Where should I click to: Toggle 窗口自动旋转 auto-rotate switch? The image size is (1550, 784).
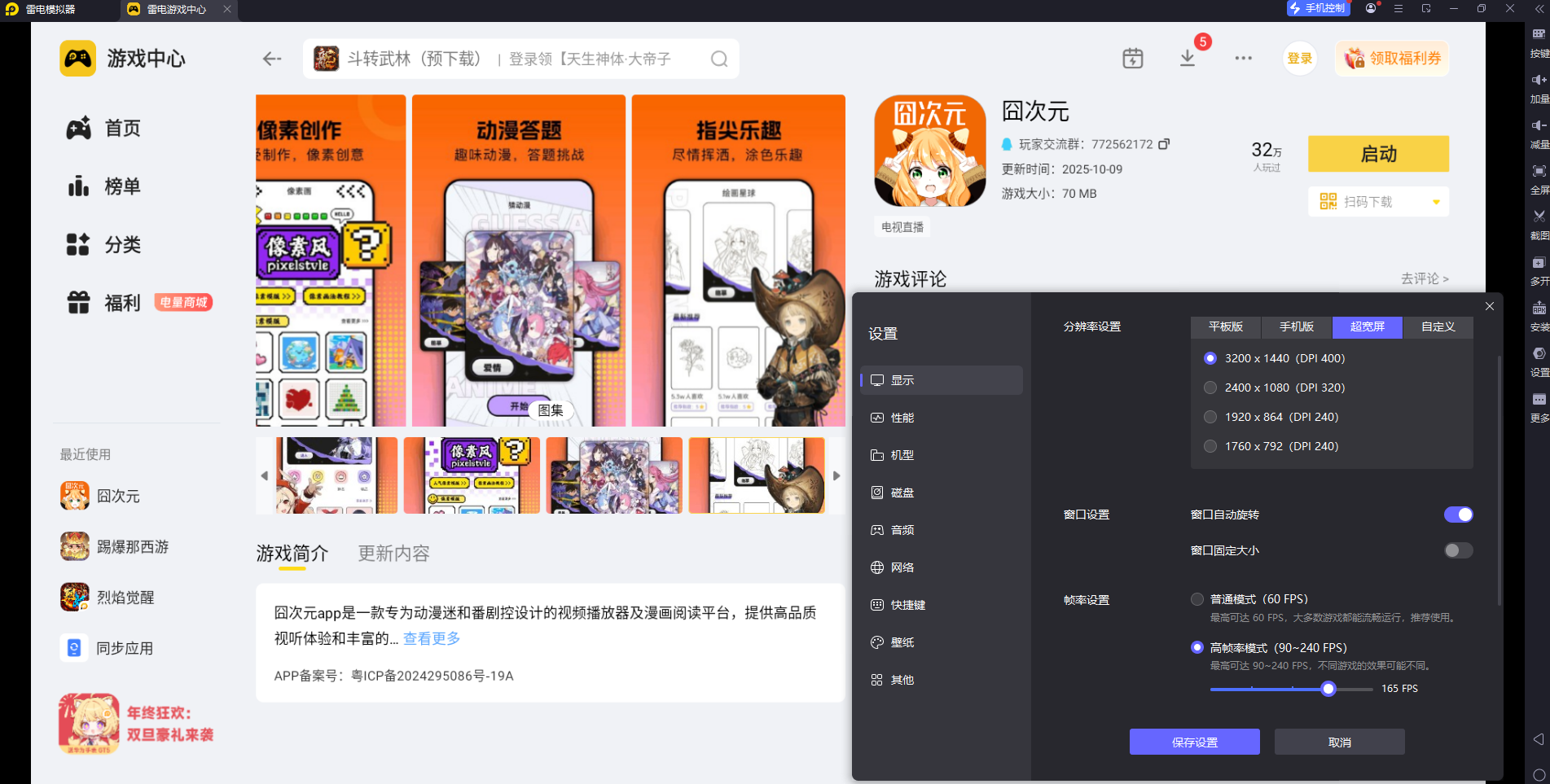pos(1459,515)
